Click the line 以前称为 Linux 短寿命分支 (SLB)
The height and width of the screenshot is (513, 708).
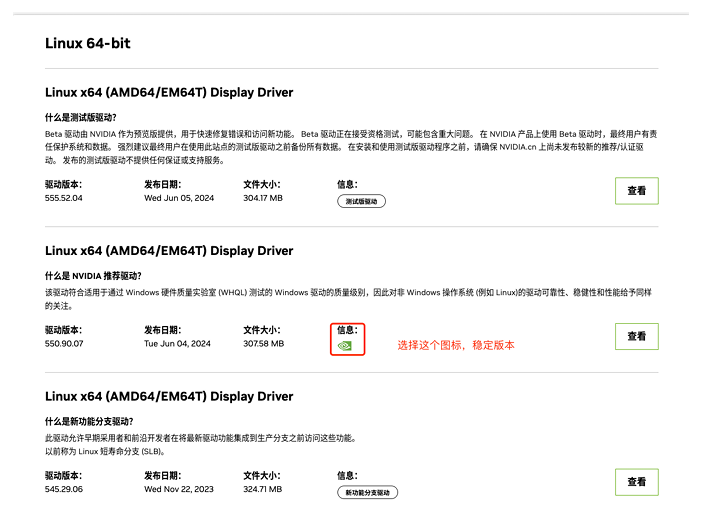tap(105, 452)
